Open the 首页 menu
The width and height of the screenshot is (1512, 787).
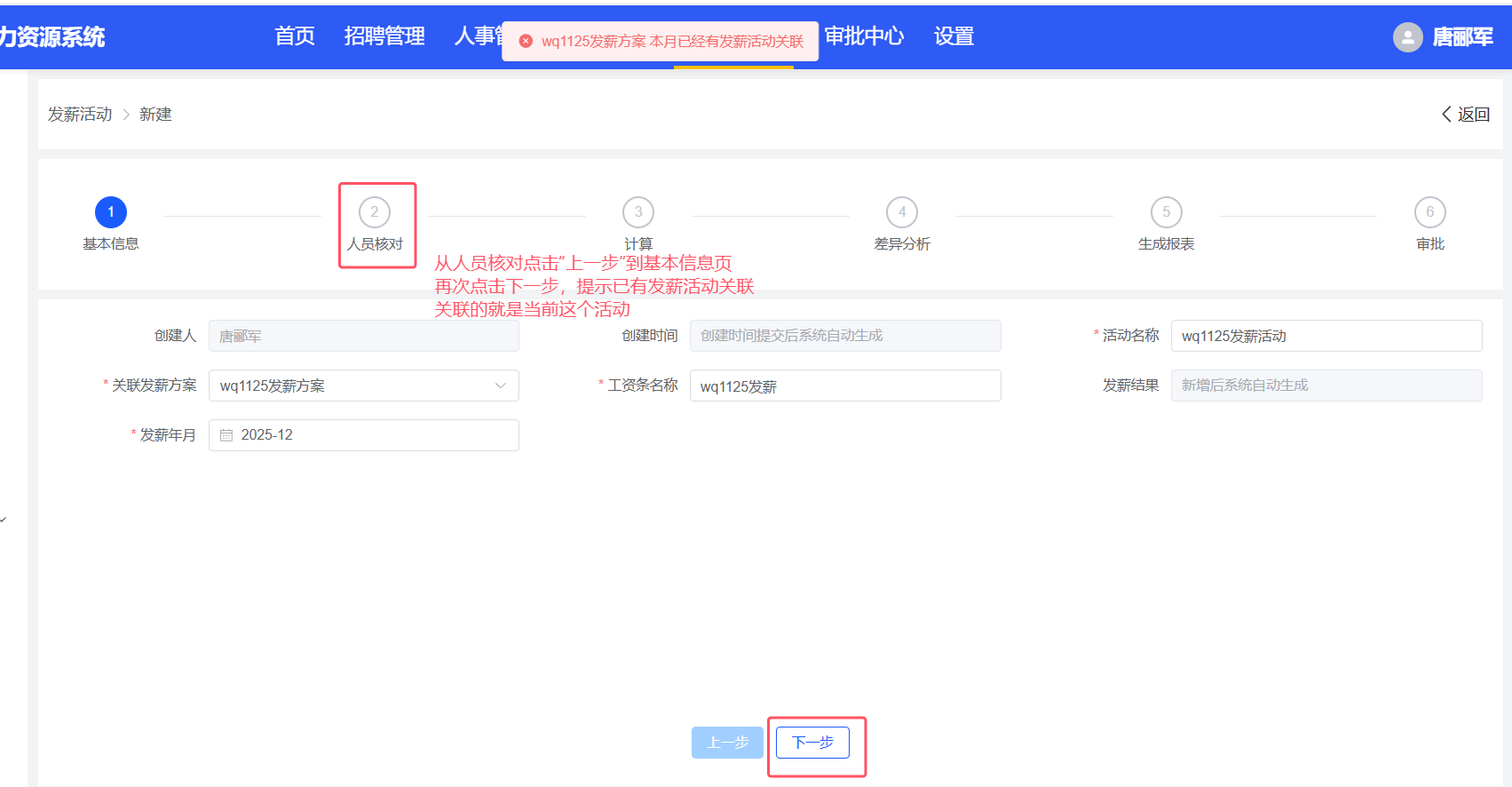pyautogui.click(x=295, y=36)
